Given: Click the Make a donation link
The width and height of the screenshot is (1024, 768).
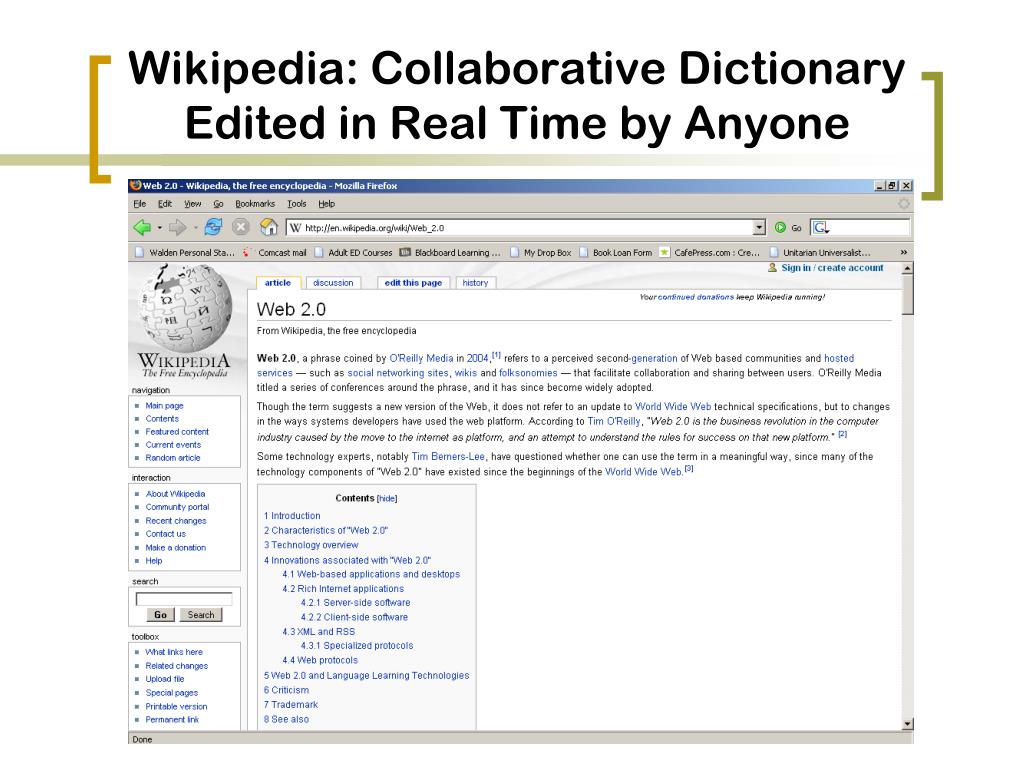Looking at the screenshot, I should coord(176,547).
